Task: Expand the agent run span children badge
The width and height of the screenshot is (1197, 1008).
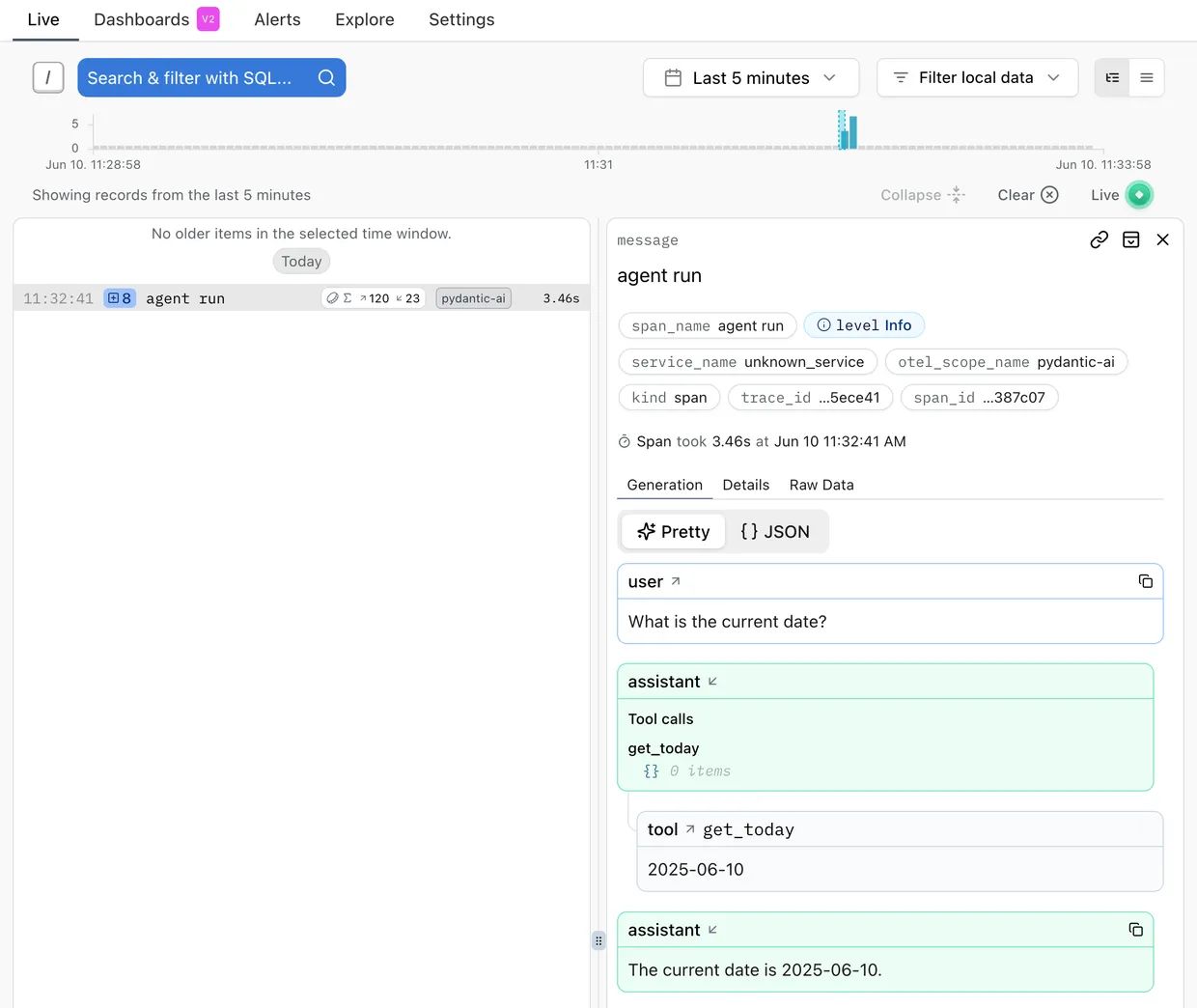Action: (120, 298)
